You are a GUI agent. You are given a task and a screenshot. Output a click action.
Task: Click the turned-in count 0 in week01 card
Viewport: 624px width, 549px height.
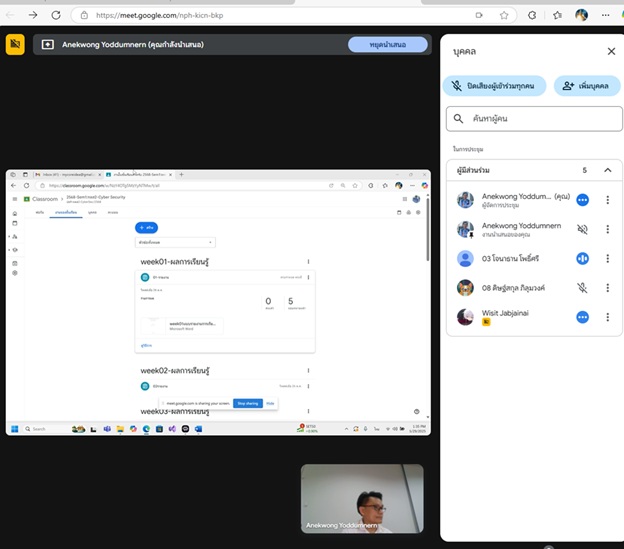(x=268, y=301)
